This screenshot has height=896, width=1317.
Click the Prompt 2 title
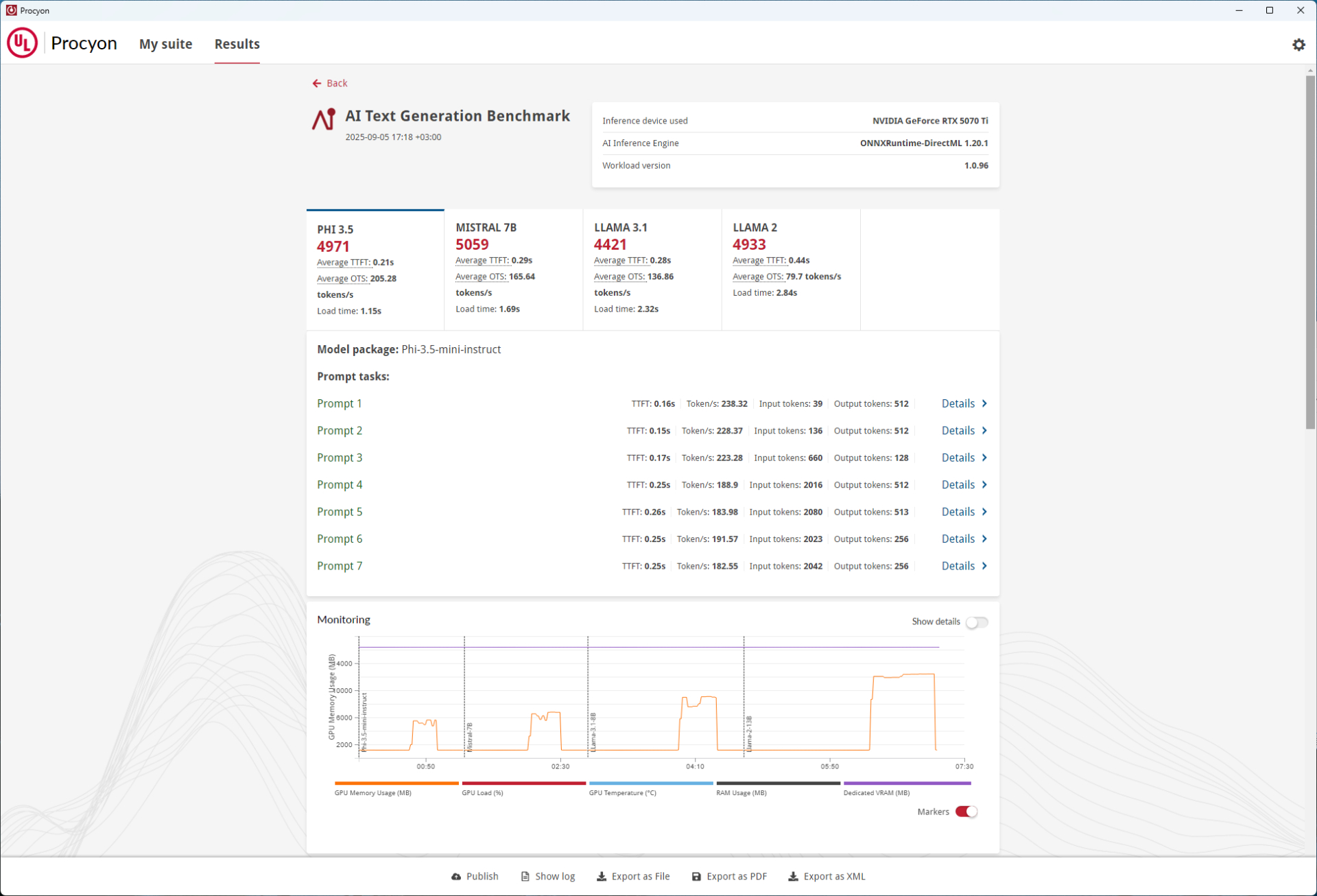tap(340, 431)
